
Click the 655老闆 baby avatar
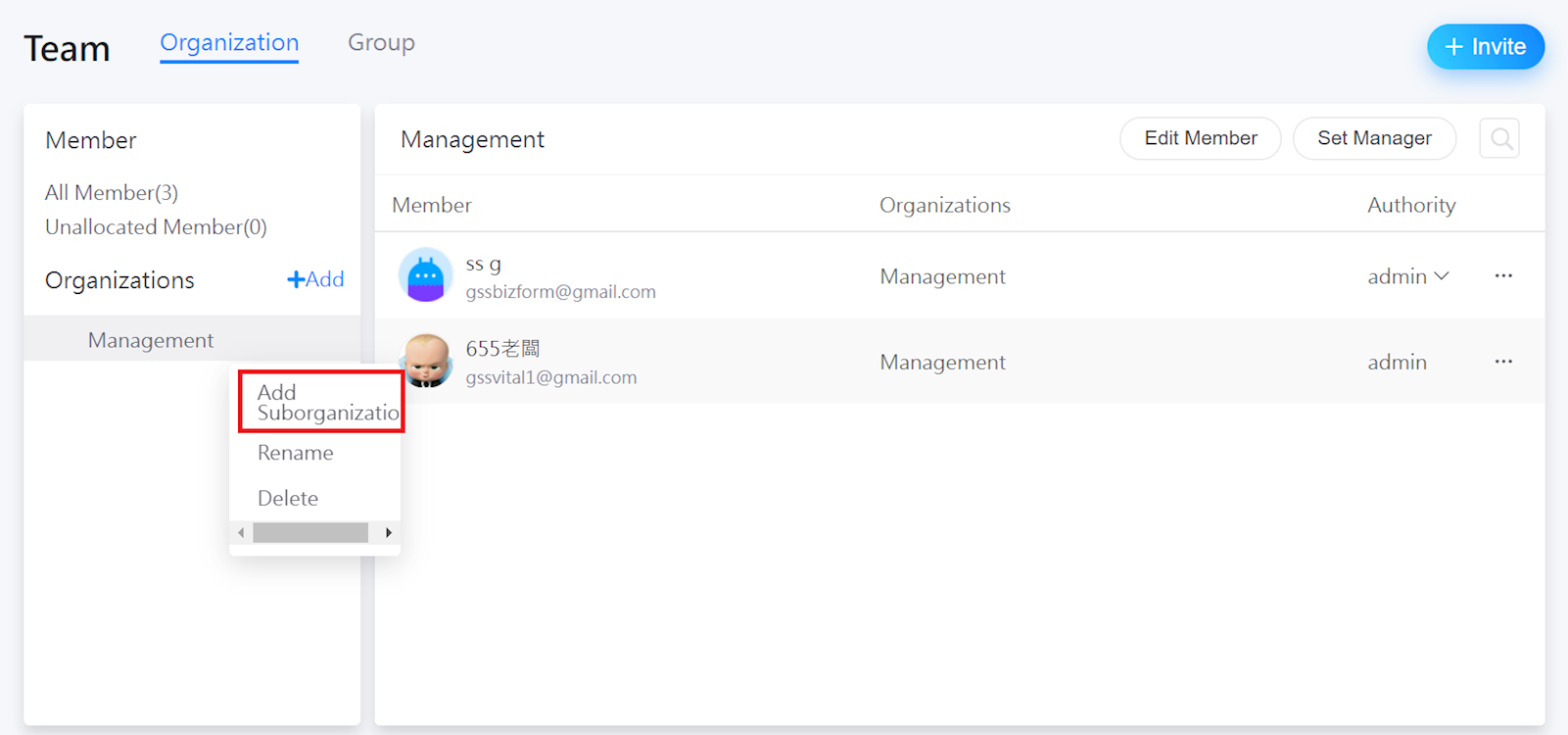point(428,361)
